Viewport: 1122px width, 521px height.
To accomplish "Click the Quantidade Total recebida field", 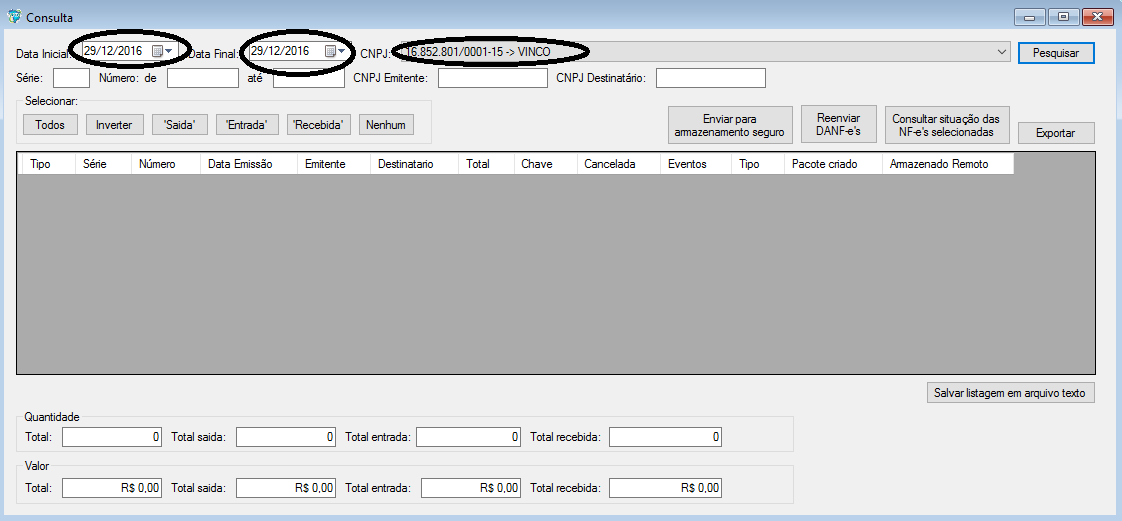I will (665, 437).
